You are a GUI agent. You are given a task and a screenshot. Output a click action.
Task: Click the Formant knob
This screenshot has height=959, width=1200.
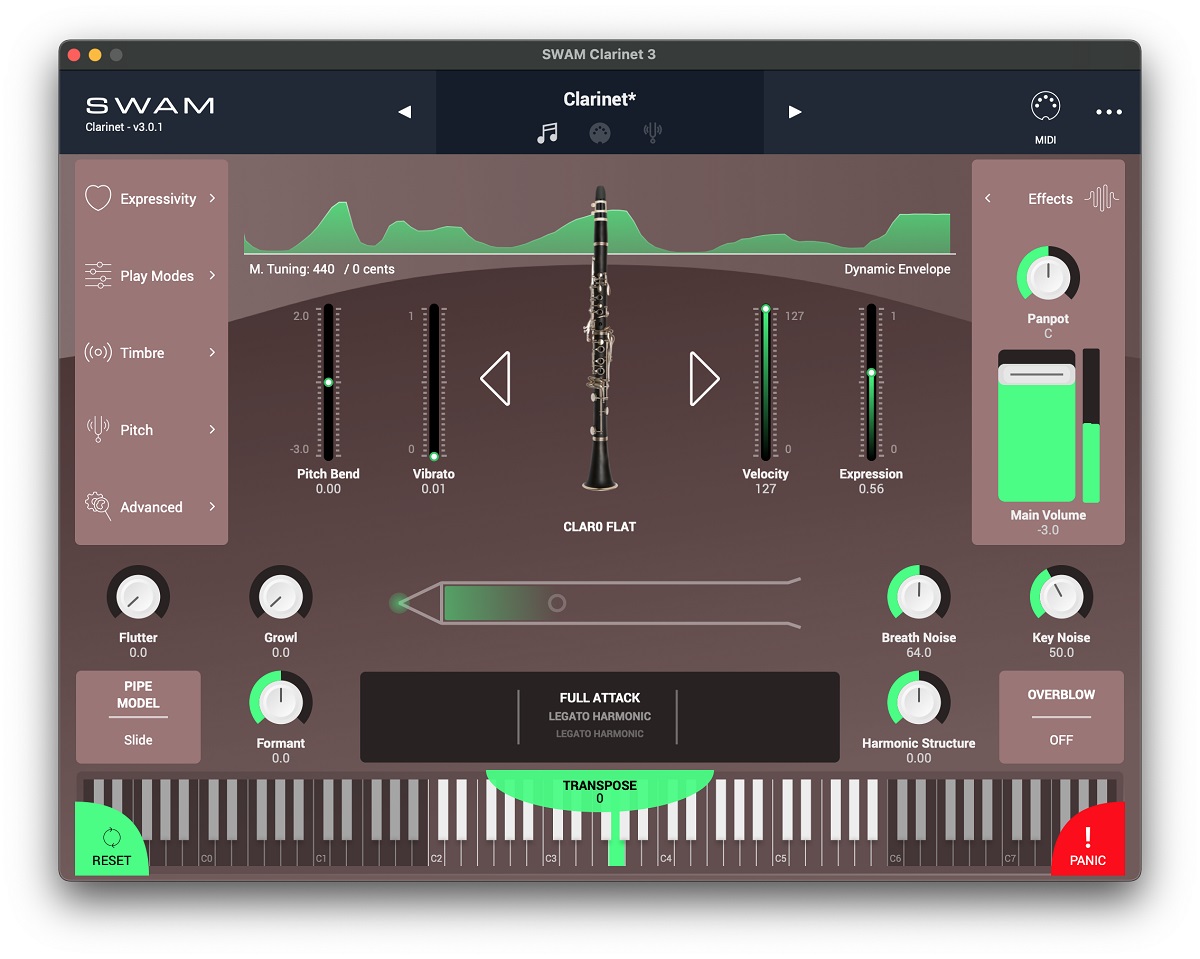(281, 702)
